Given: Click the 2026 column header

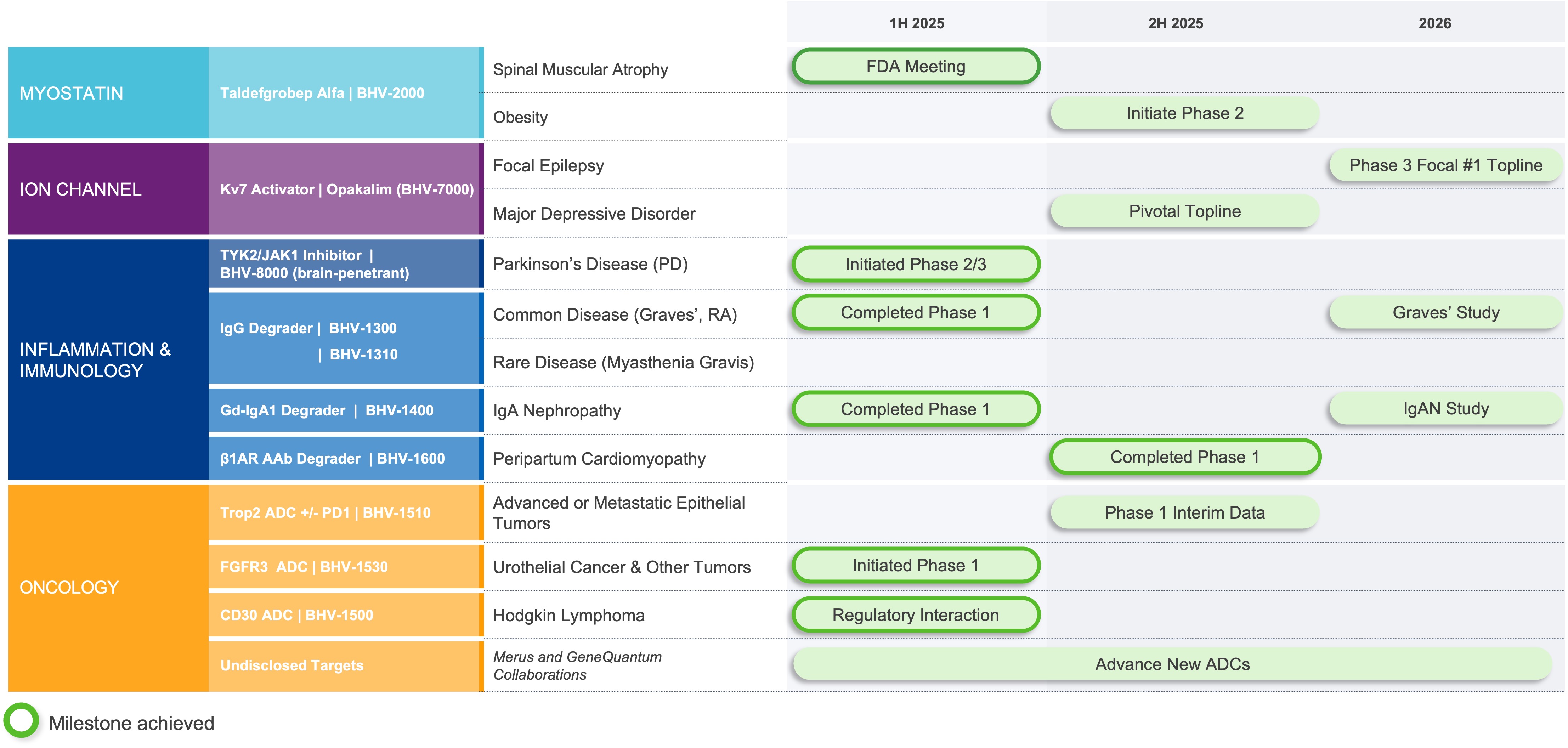Looking at the screenshot, I should click(1434, 23).
